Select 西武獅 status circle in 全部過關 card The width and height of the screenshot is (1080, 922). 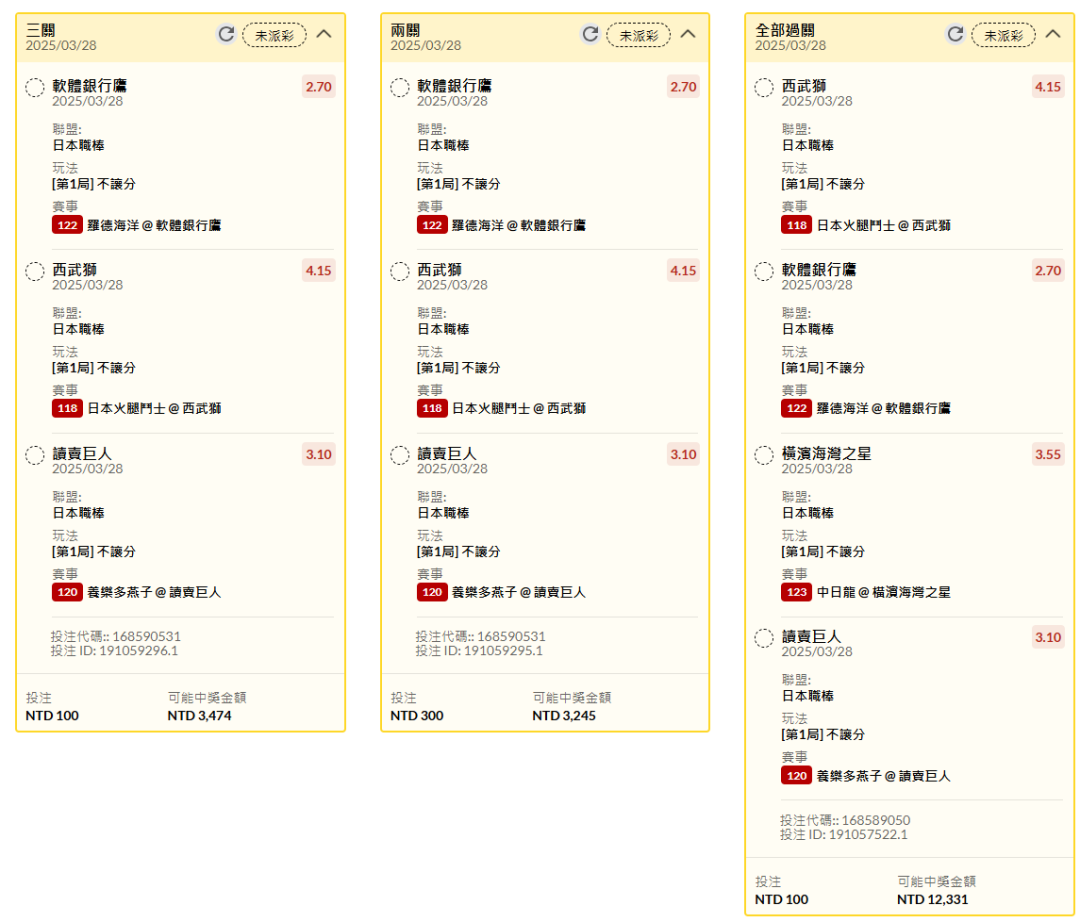click(764, 87)
